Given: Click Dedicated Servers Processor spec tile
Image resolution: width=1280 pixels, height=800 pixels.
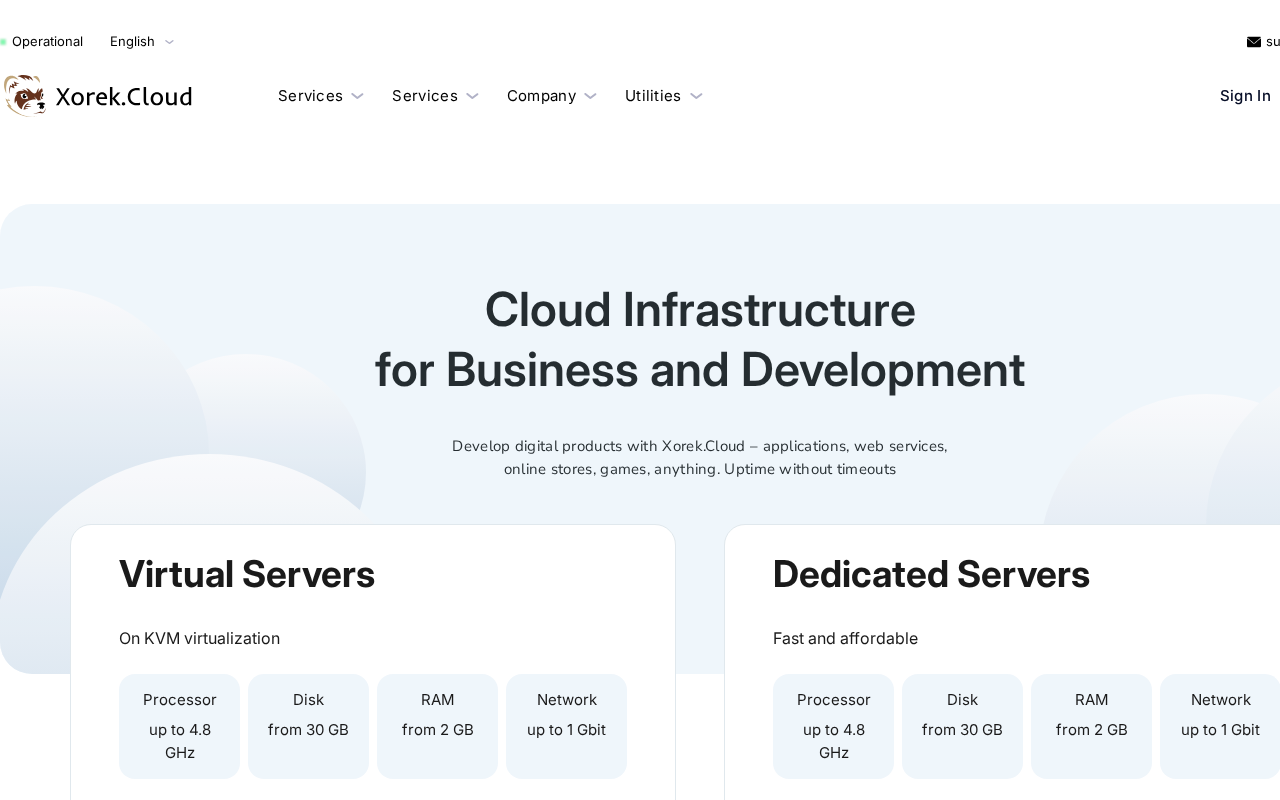Looking at the screenshot, I should click(x=834, y=726).
